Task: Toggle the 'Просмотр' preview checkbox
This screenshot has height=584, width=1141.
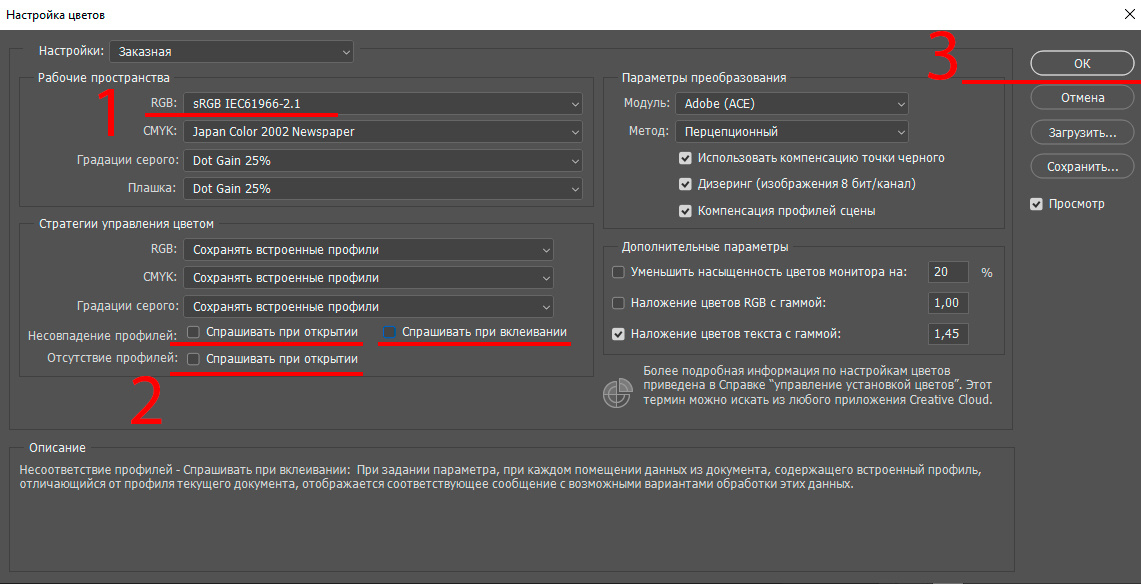Action: tap(1036, 204)
